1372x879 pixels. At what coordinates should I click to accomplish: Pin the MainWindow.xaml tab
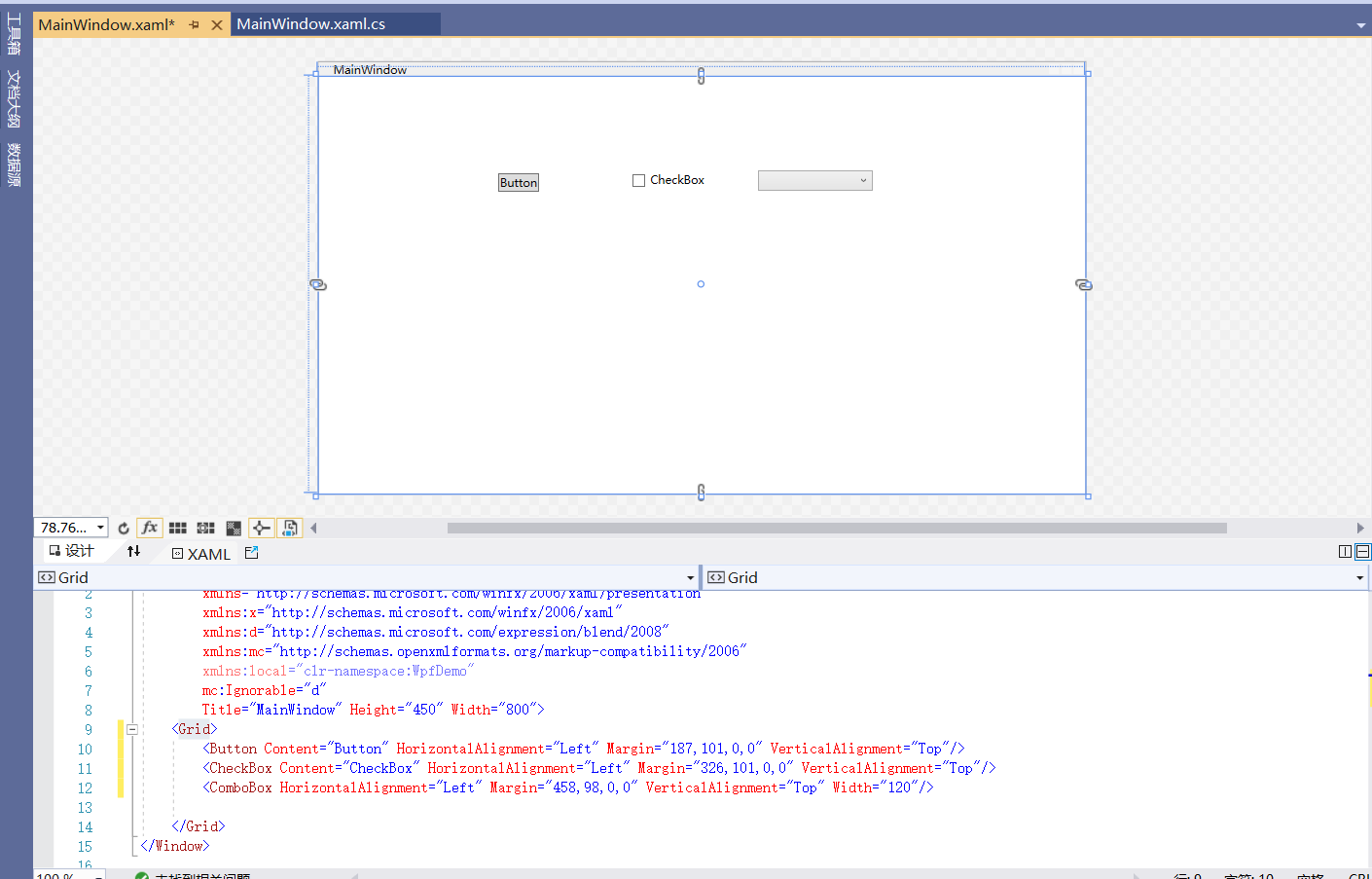(194, 24)
